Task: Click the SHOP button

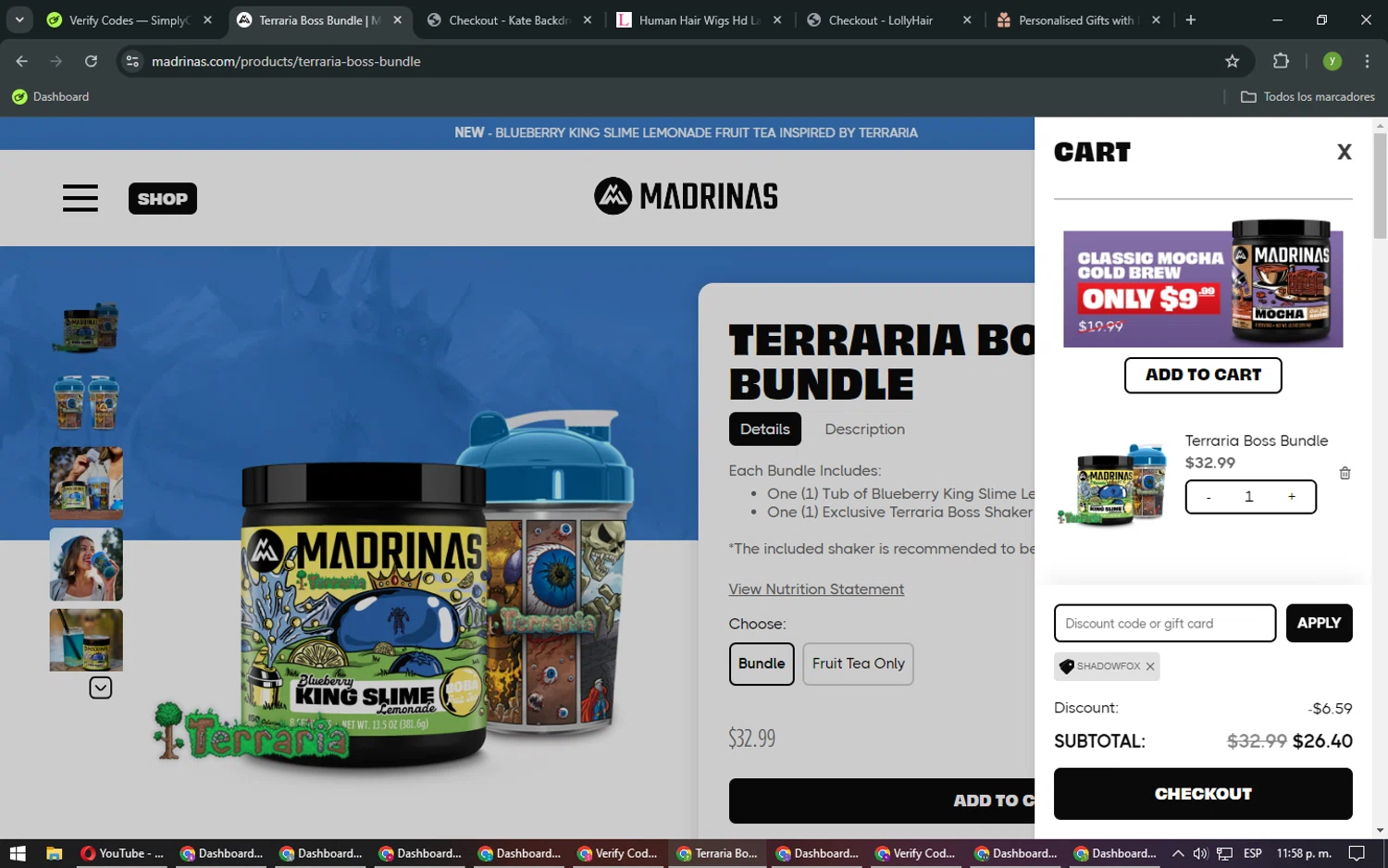Action: tap(162, 198)
